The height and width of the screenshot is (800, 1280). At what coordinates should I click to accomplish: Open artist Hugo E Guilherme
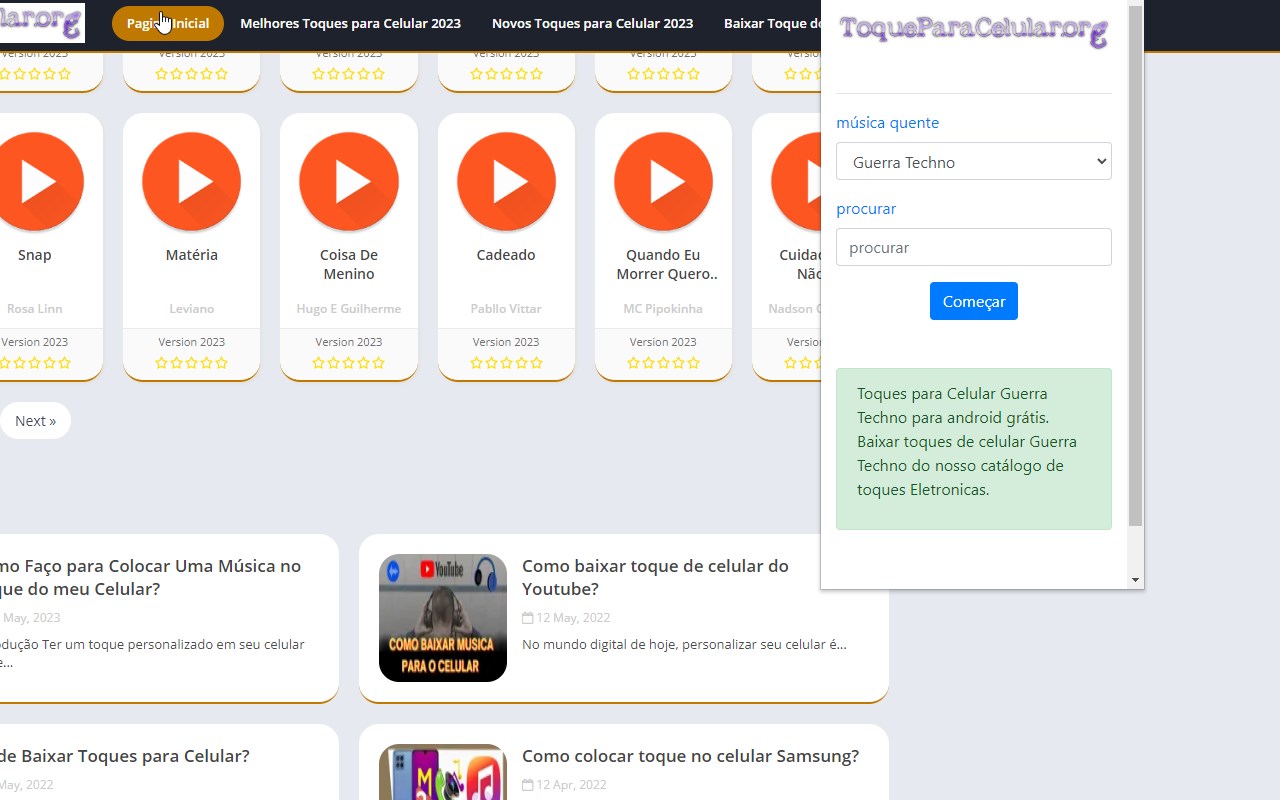[x=349, y=309]
